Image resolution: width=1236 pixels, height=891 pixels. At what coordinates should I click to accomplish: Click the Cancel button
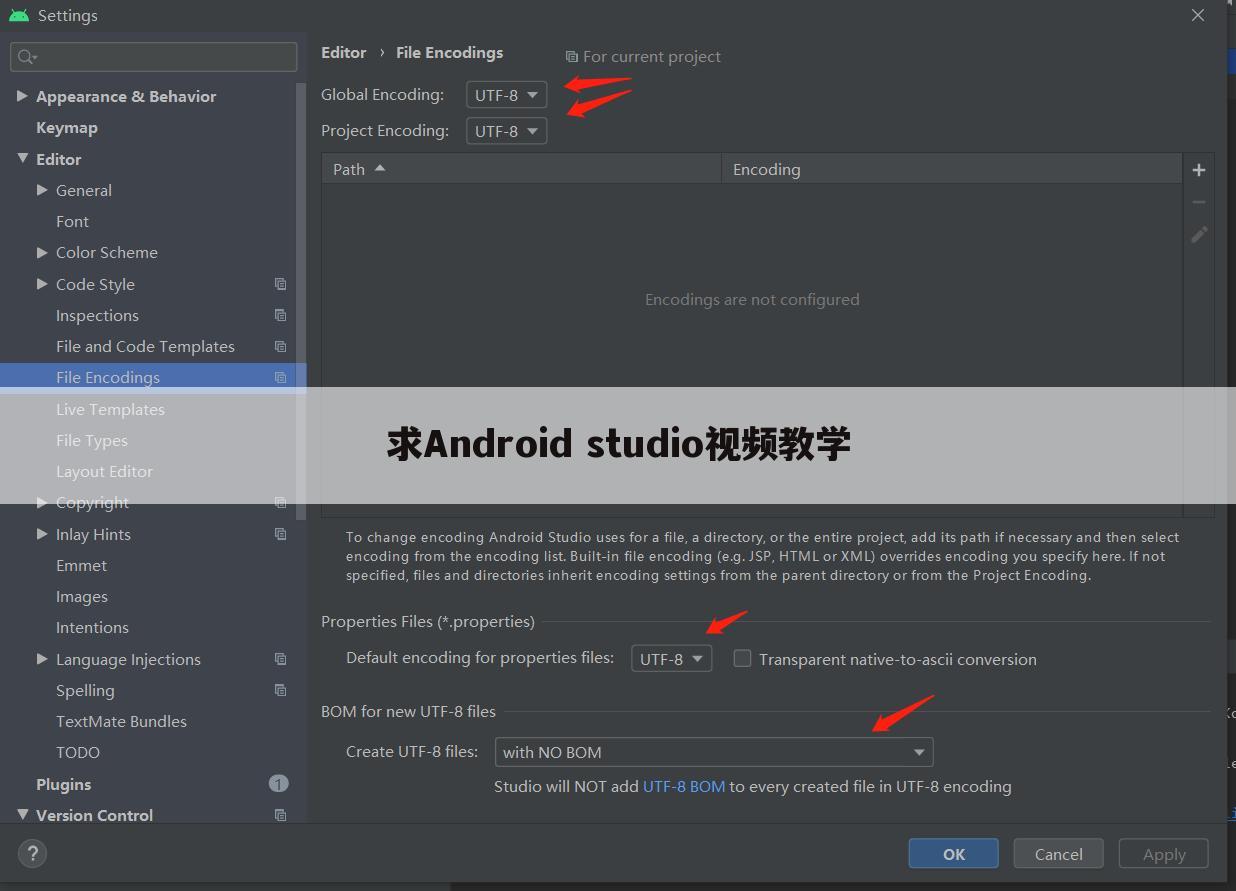pos(1058,854)
